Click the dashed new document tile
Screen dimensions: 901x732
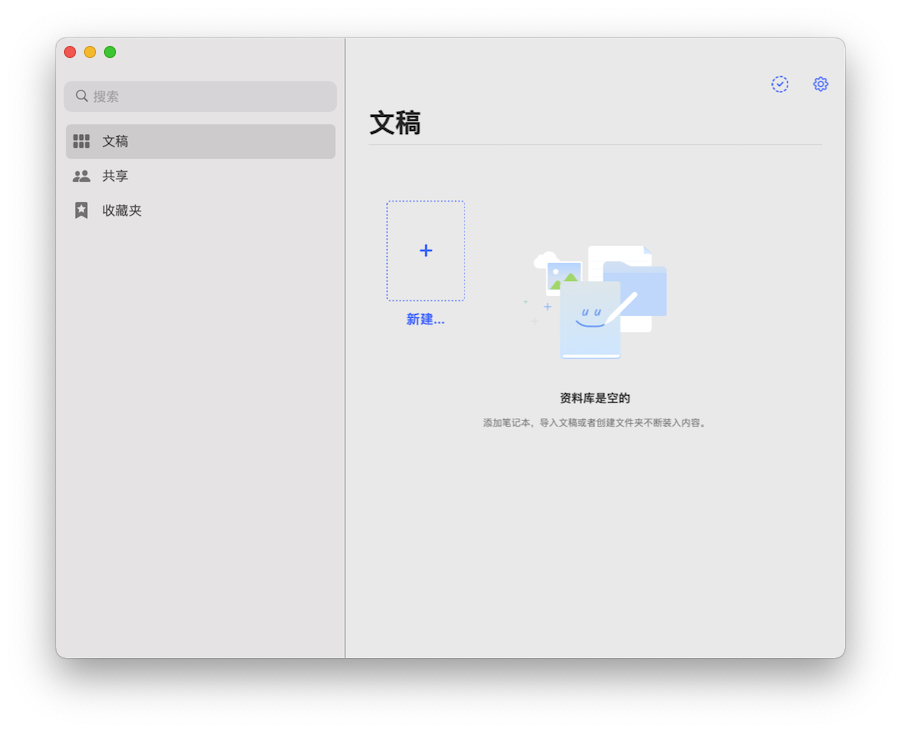click(426, 251)
